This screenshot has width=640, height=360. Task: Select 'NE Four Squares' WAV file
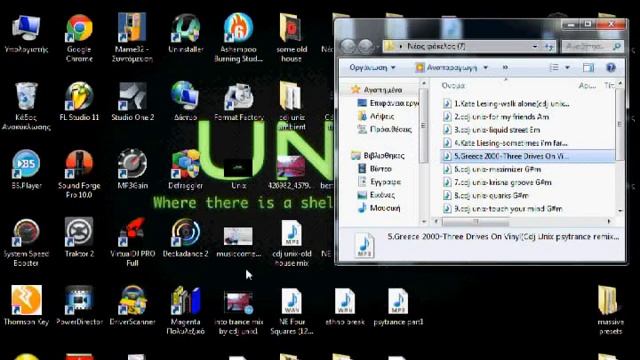coord(292,311)
